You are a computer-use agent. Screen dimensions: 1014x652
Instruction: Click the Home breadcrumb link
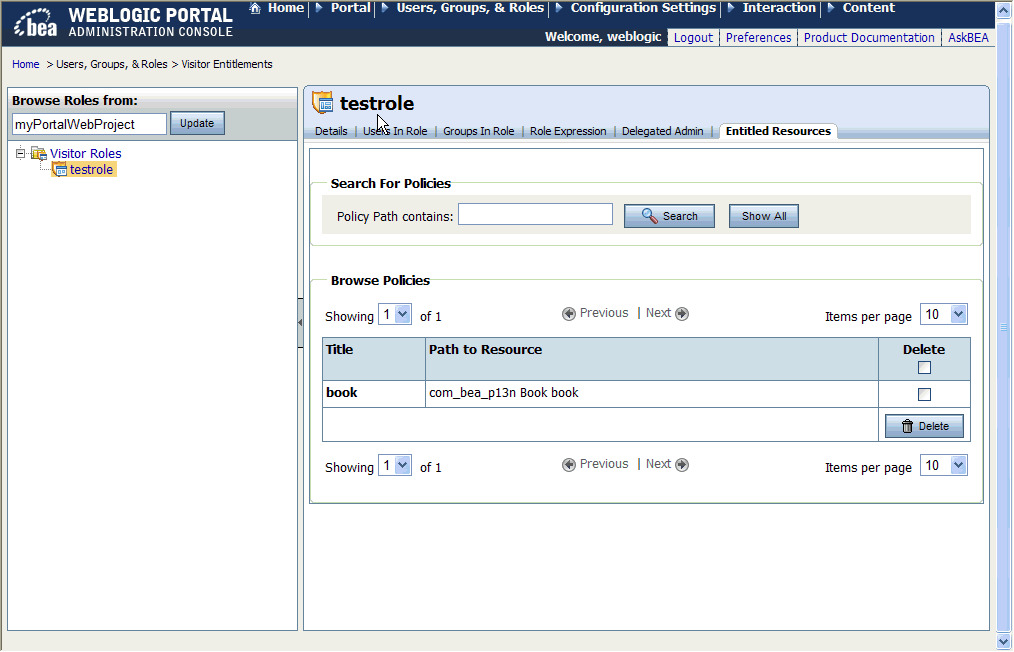pos(26,64)
